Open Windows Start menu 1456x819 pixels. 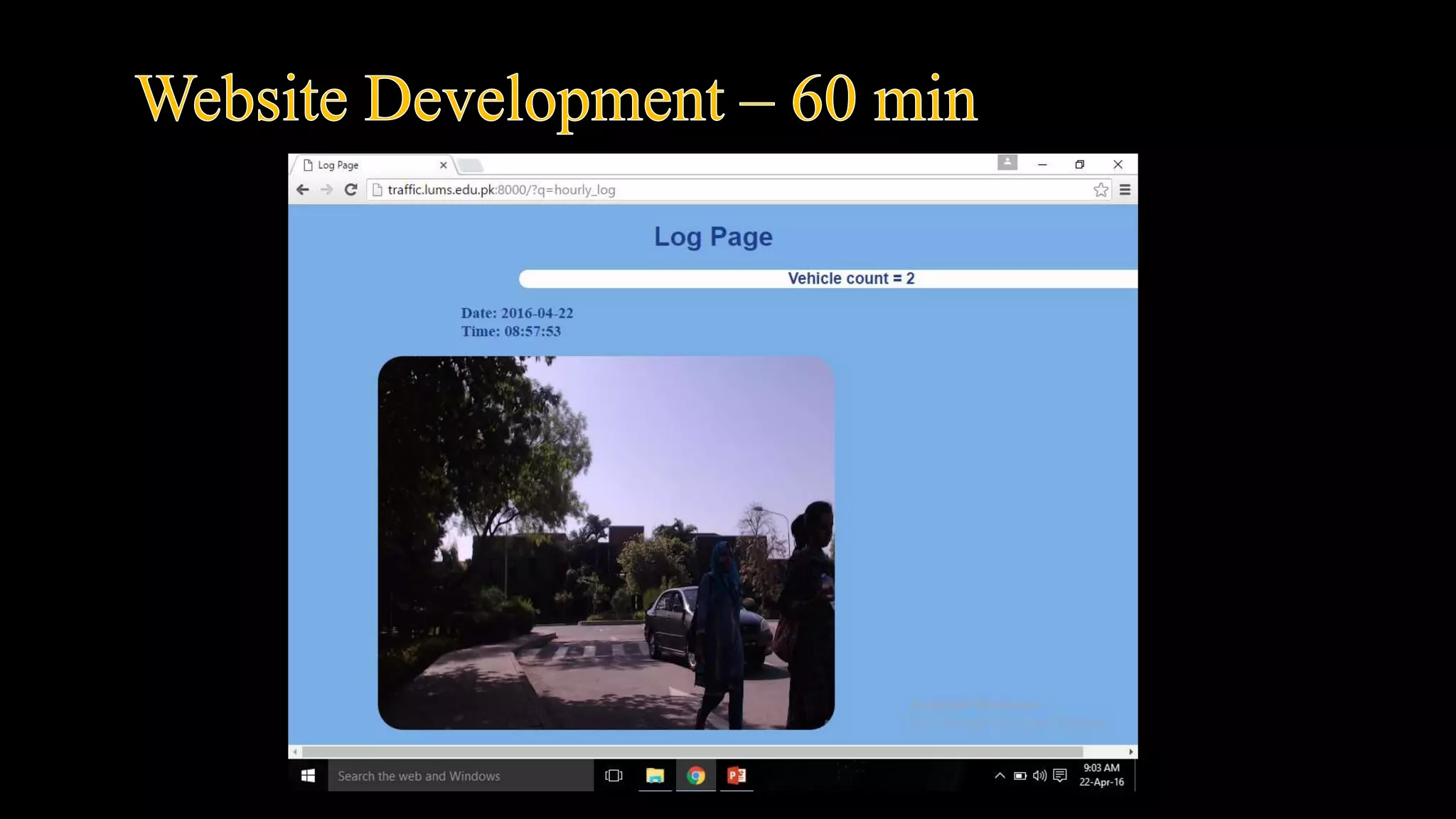[308, 776]
